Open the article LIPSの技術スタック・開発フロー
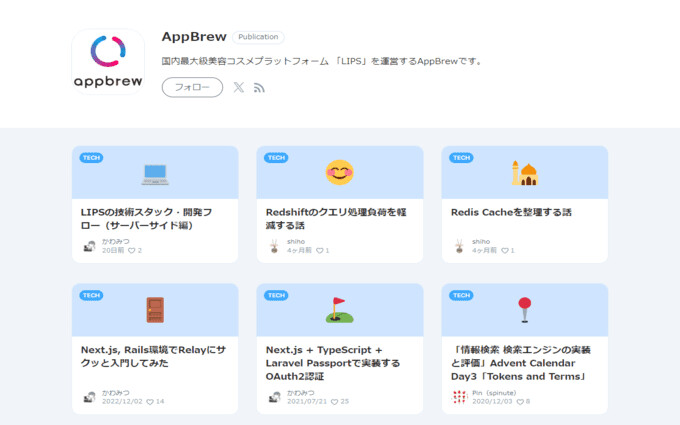The image size is (680, 425). pos(146,219)
